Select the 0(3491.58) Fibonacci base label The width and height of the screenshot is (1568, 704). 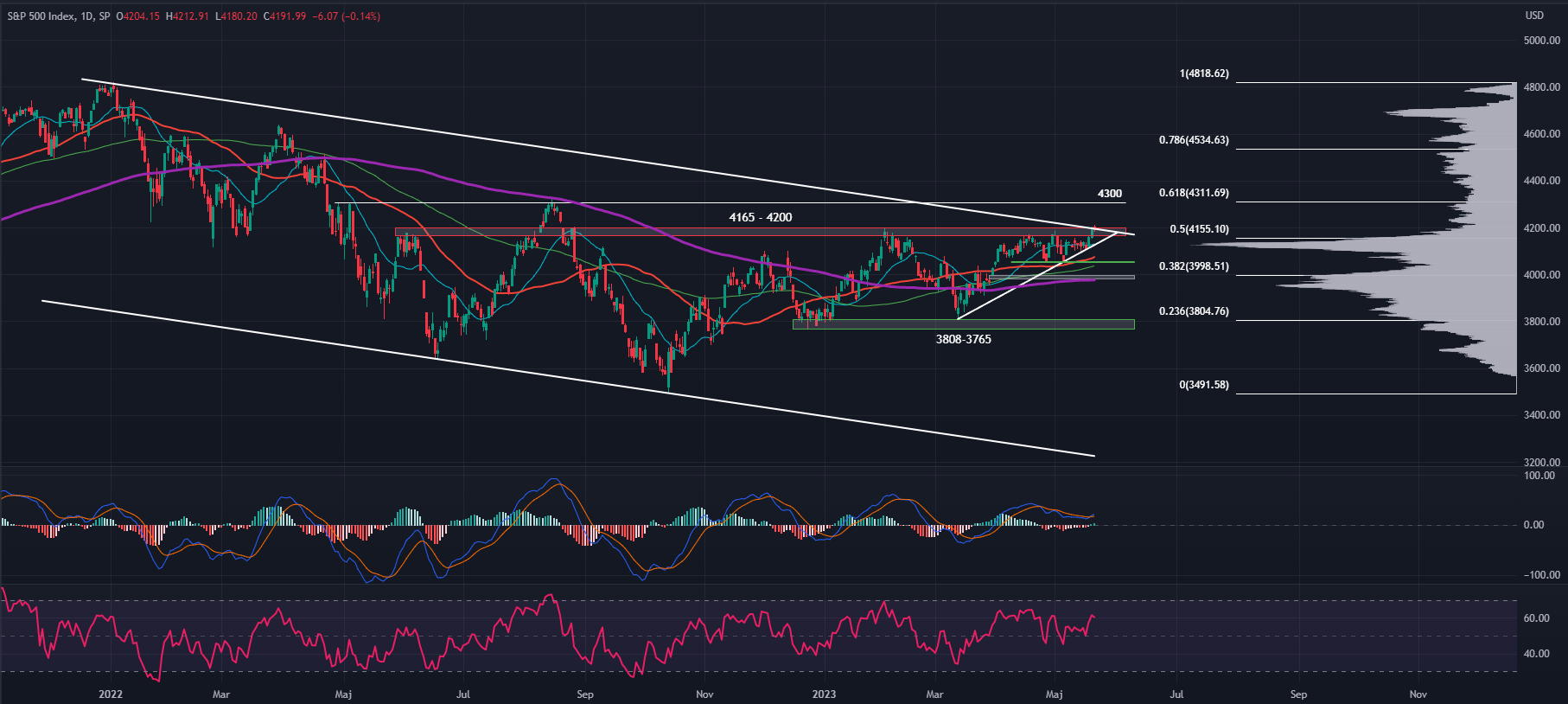point(1203,385)
